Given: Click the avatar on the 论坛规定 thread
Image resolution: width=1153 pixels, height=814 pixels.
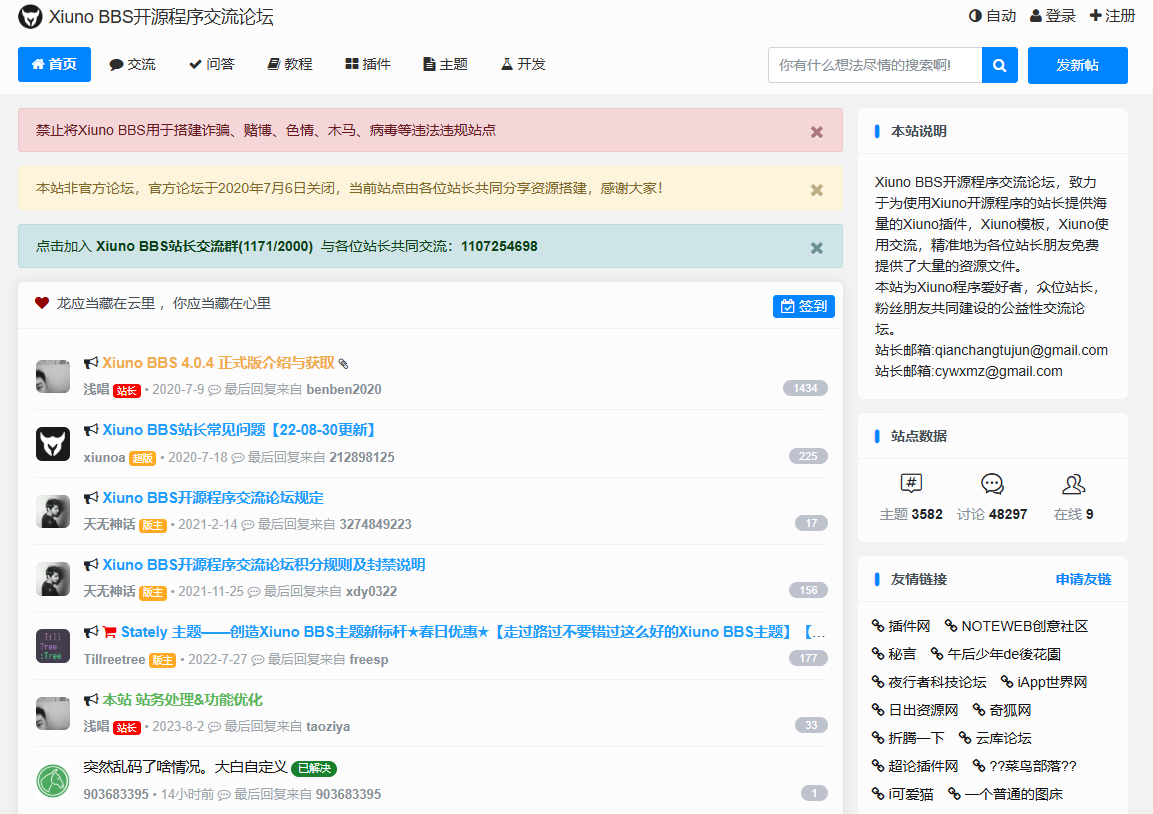Looking at the screenshot, I should click(x=53, y=512).
